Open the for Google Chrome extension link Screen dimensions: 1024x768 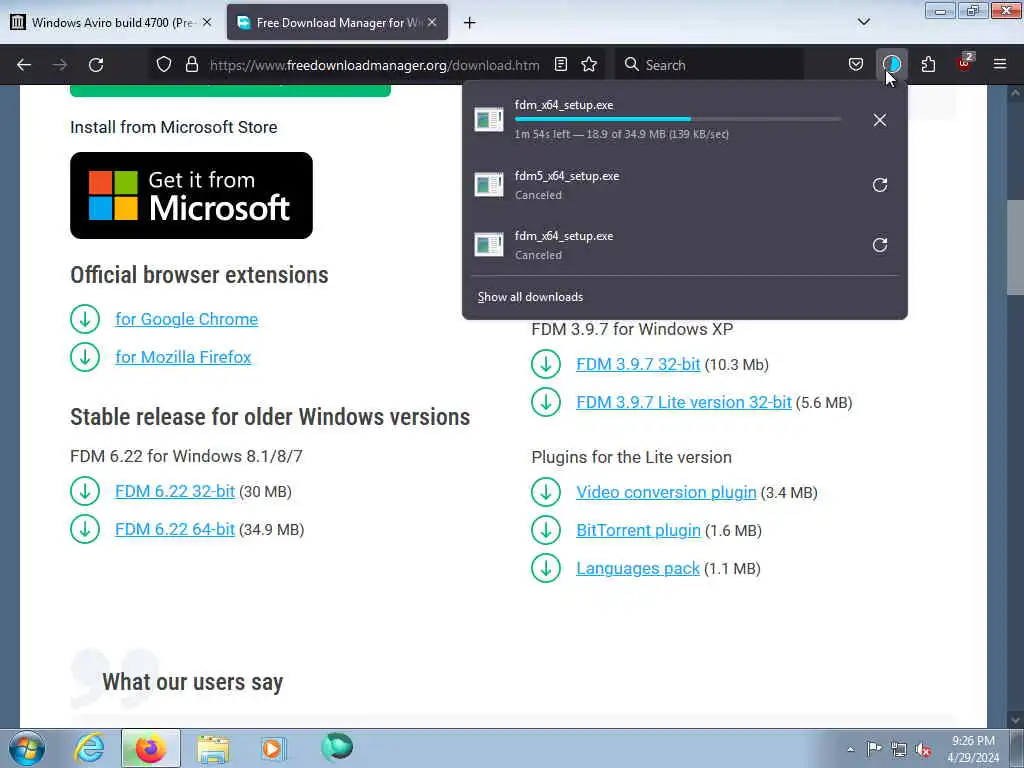click(x=187, y=319)
